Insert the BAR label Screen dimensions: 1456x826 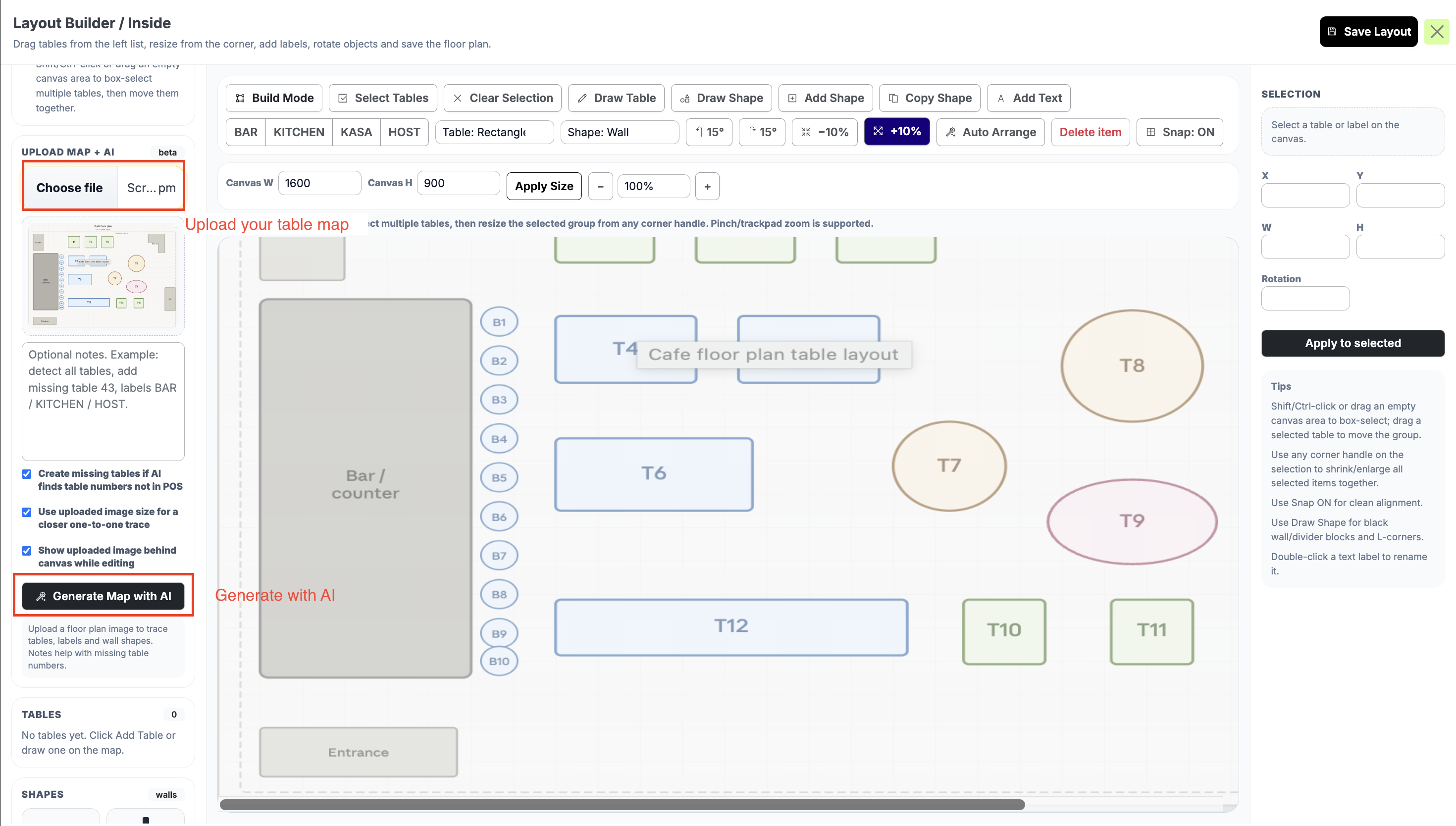click(246, 132)
